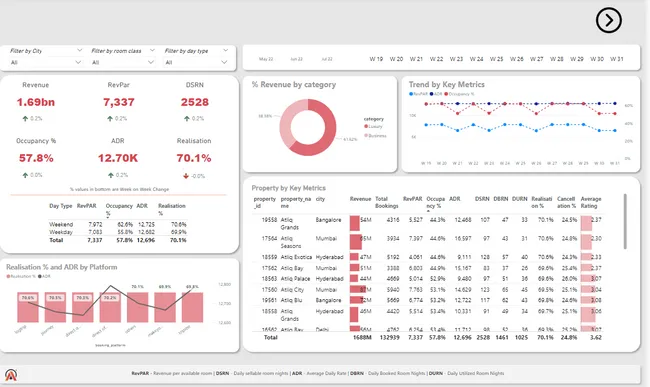The height and width of the screenshot is (387, 650).
Task: Sort table by the DBRN column header
Action: click(501, 199)
